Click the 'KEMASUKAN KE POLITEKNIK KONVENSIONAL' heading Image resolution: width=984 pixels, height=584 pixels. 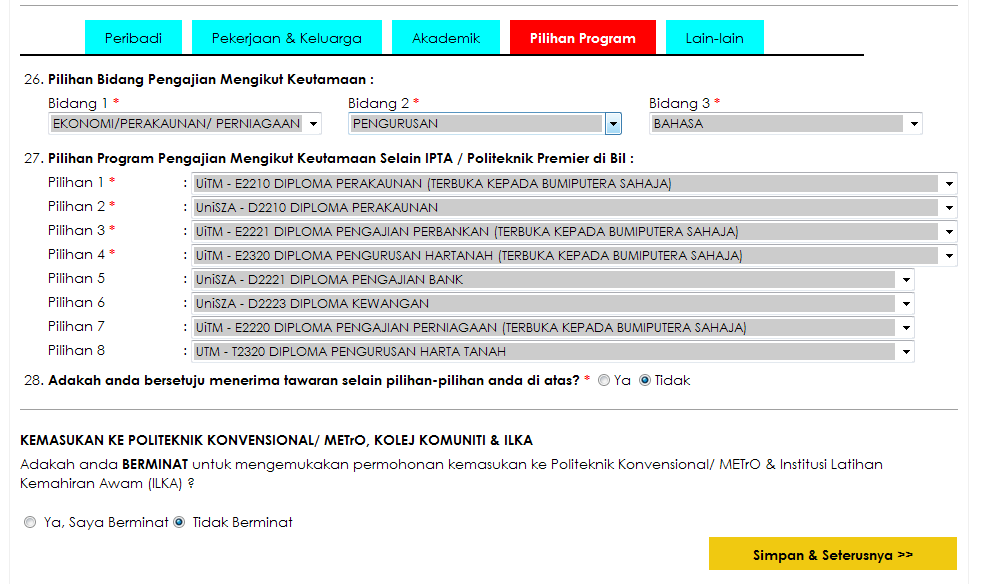pos(276,440)
